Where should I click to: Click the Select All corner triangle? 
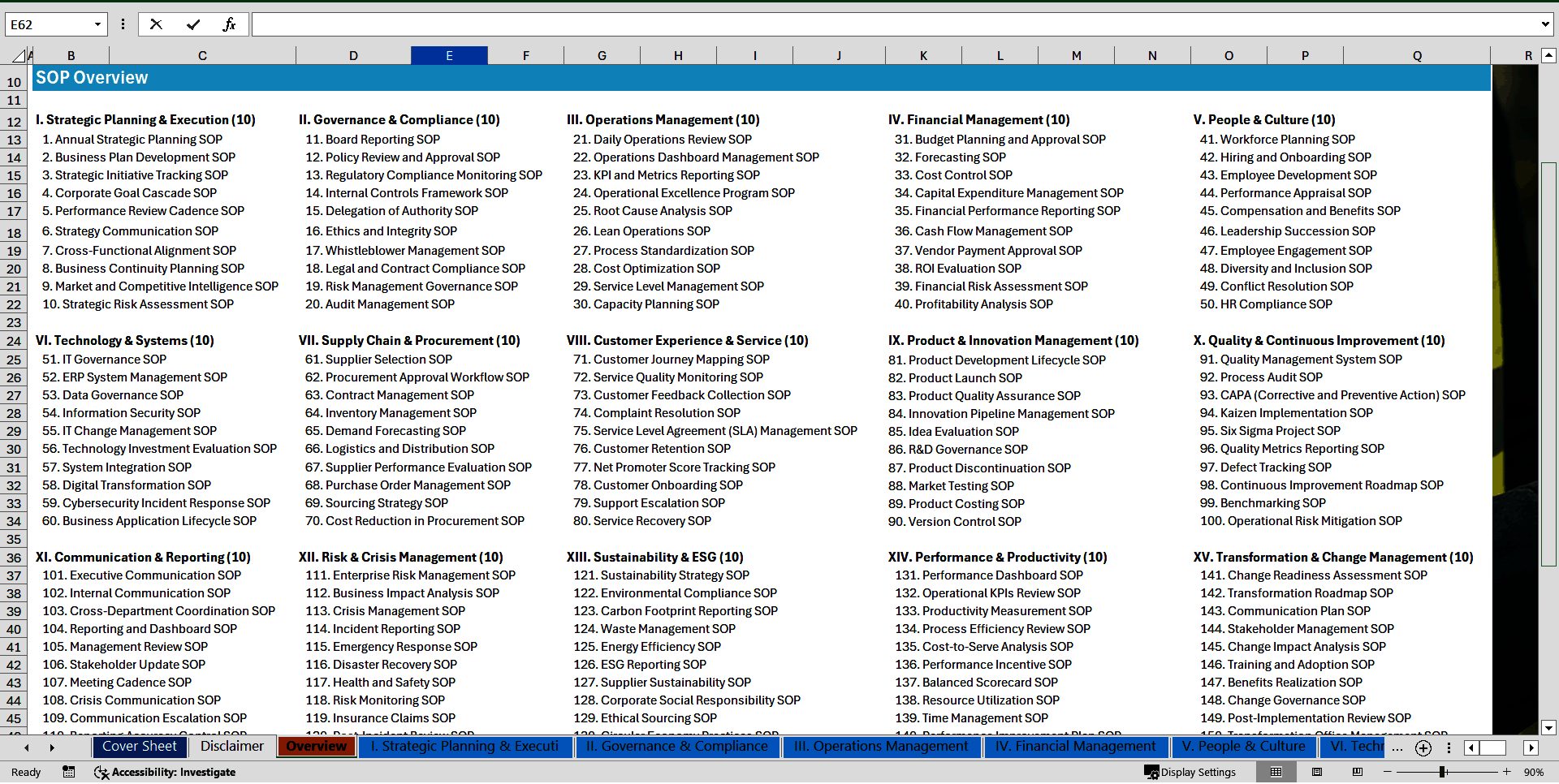[17, 56]
